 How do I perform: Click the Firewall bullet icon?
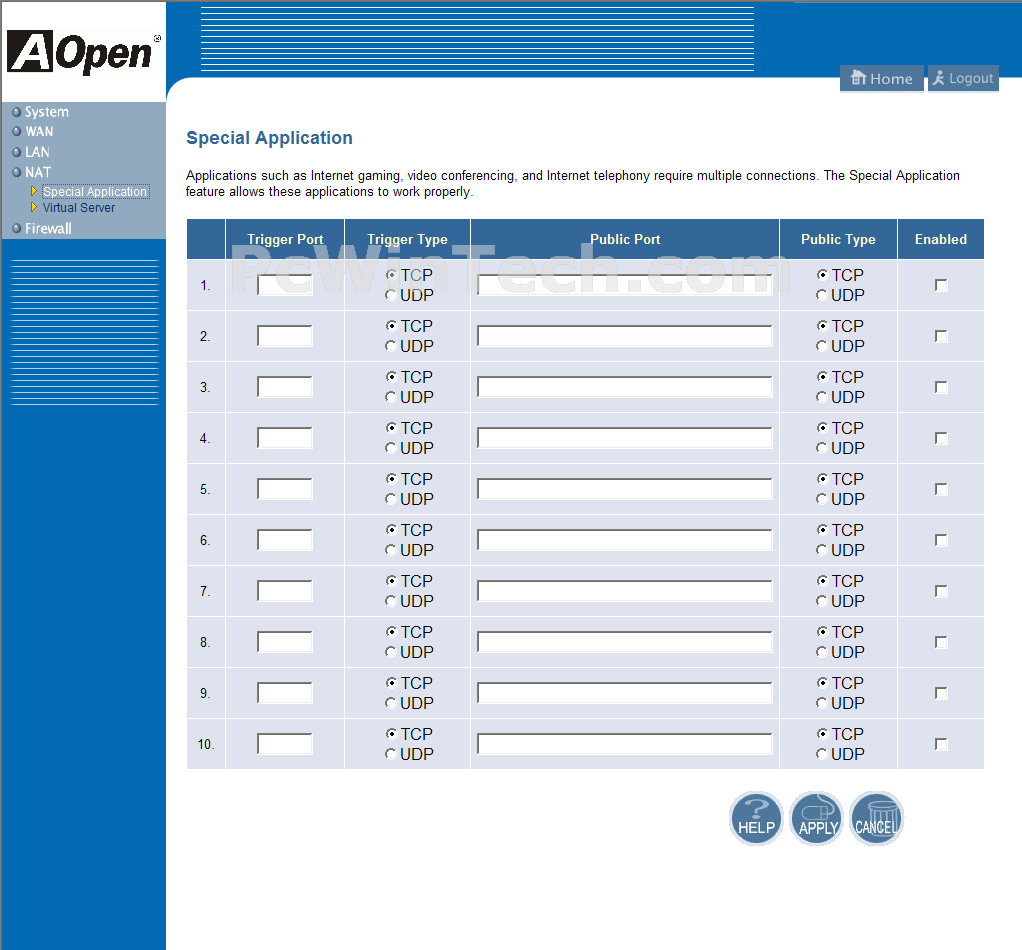coord(17,228)
